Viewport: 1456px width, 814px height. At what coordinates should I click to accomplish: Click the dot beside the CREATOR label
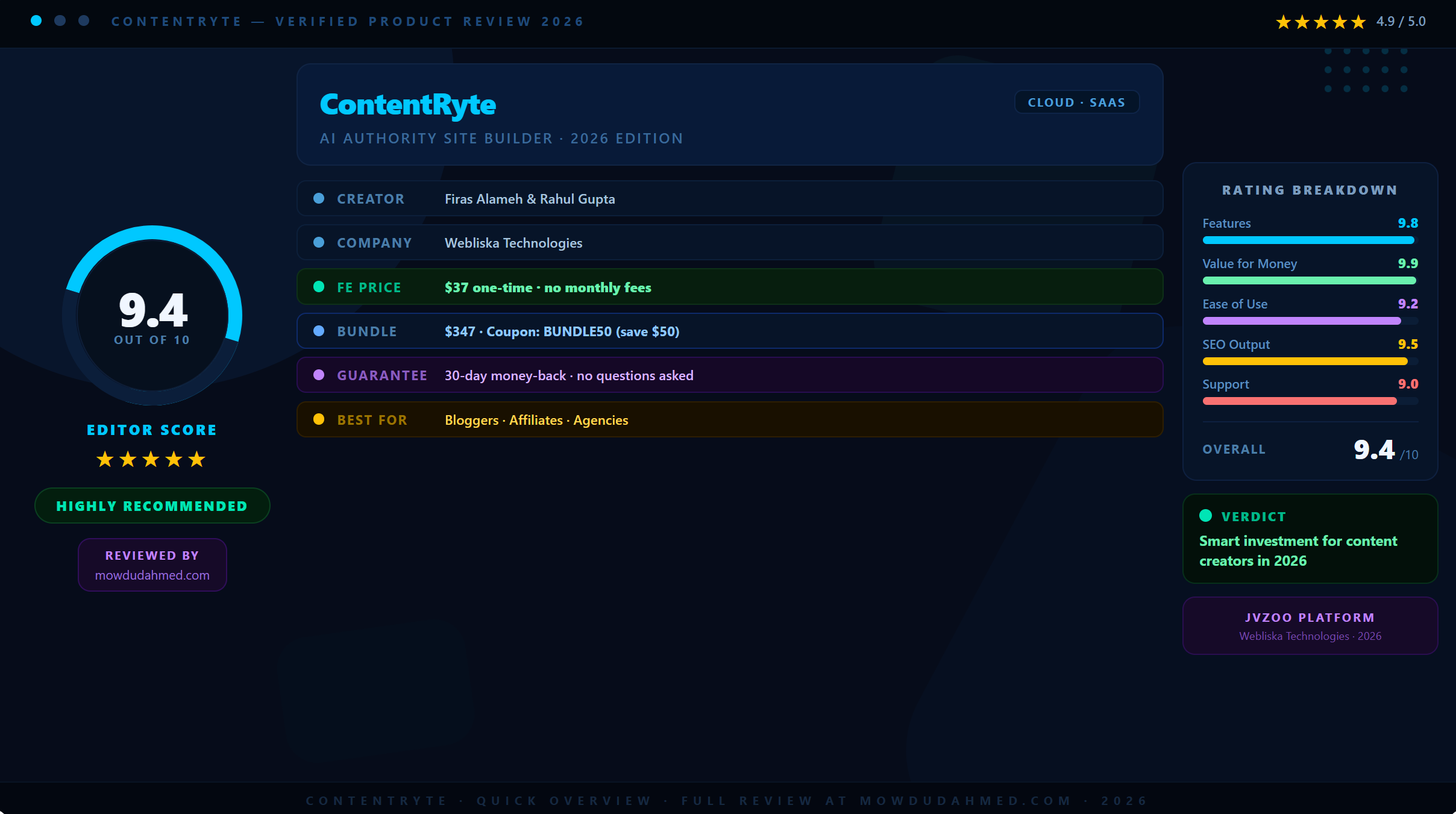click(x=319, y=198)
